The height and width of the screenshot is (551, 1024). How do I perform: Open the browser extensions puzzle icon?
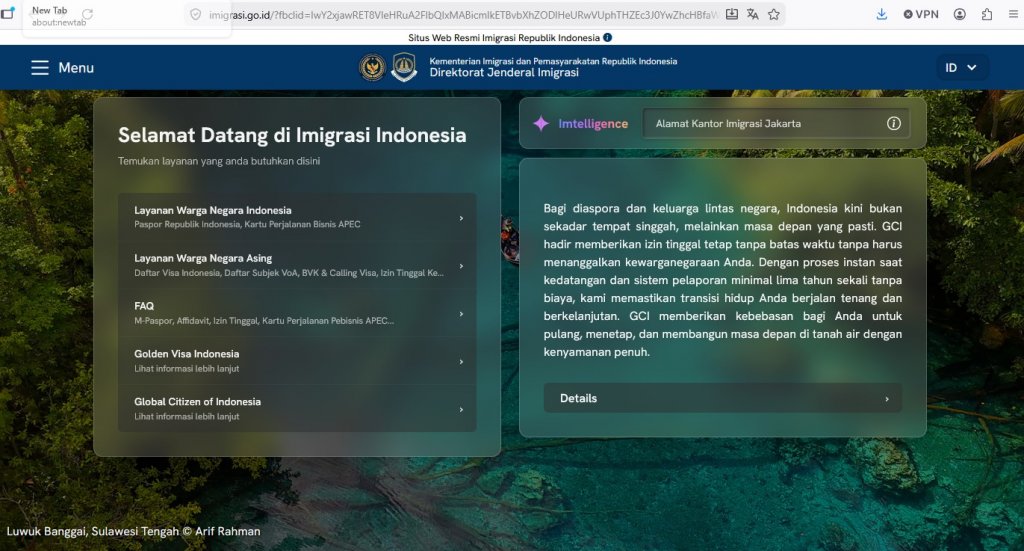point(987,14)
